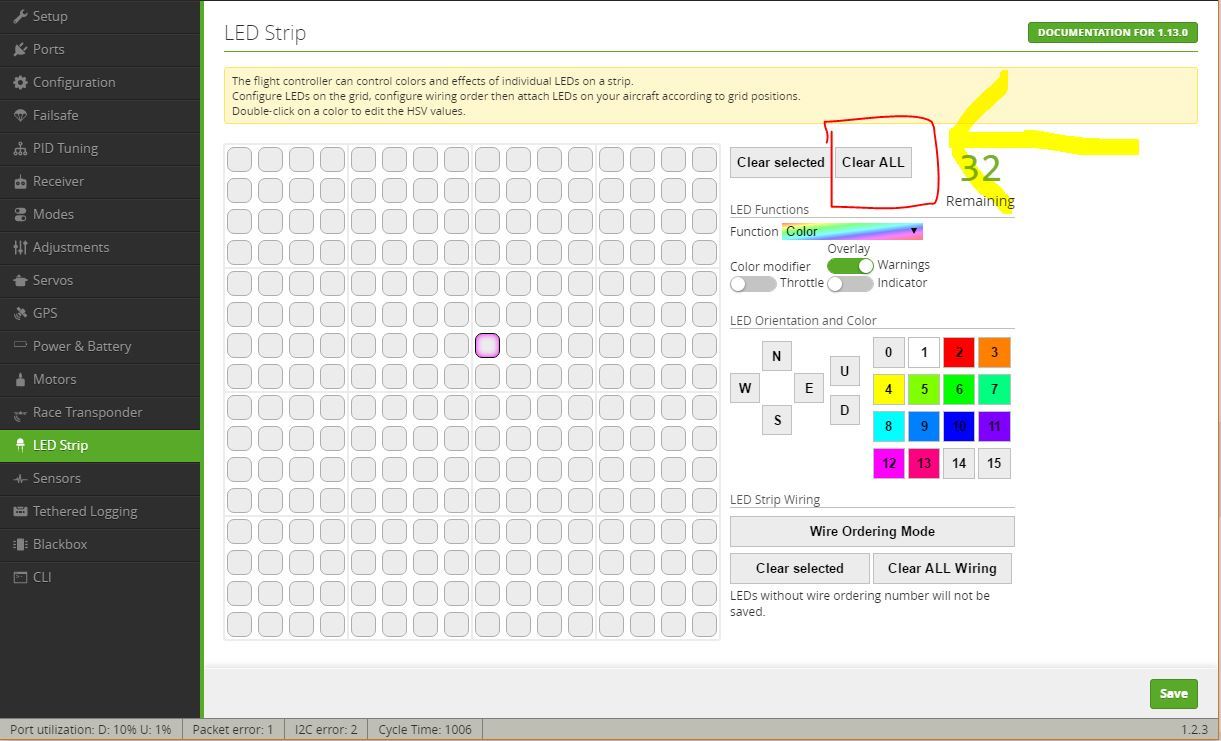The height and width of the screenshot is (741, 1221).
Task: Choose orange color swatch 3
Action: (994, 352)
